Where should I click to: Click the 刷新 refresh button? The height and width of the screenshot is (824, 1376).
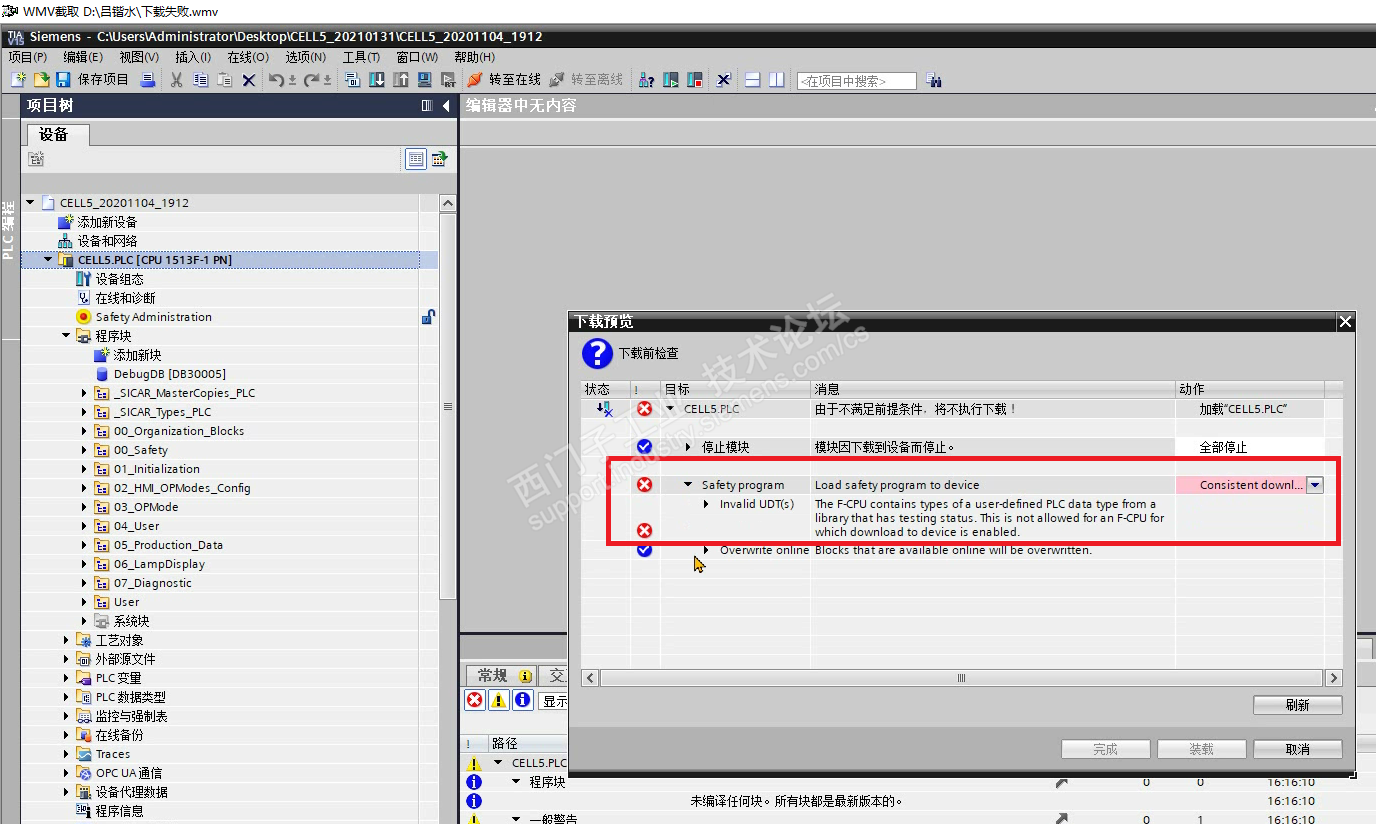click(1297, 705)
